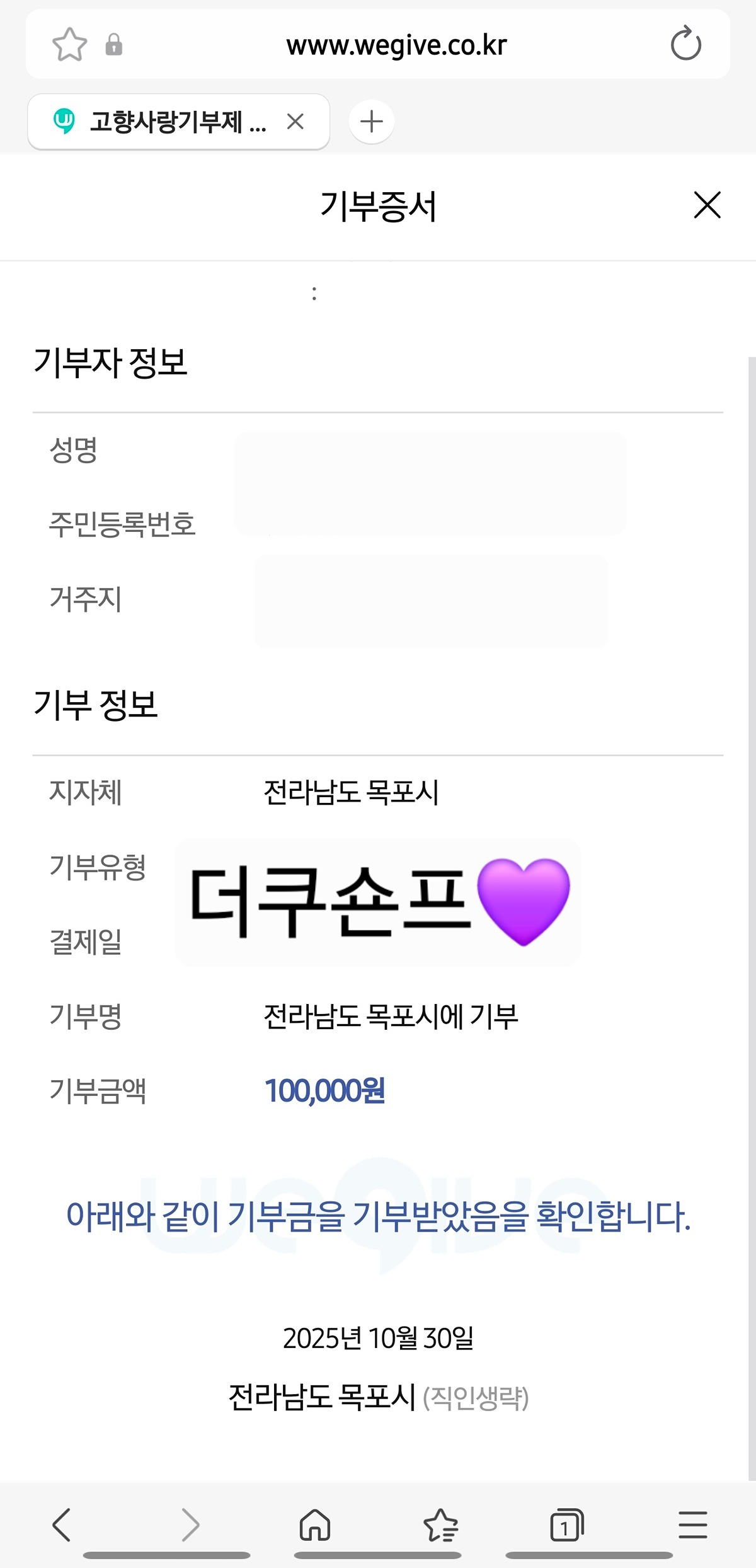Open the tab switcher showing 1 tab
Viewport: 756px width, 1568px height.
(x=567, y=1525)
